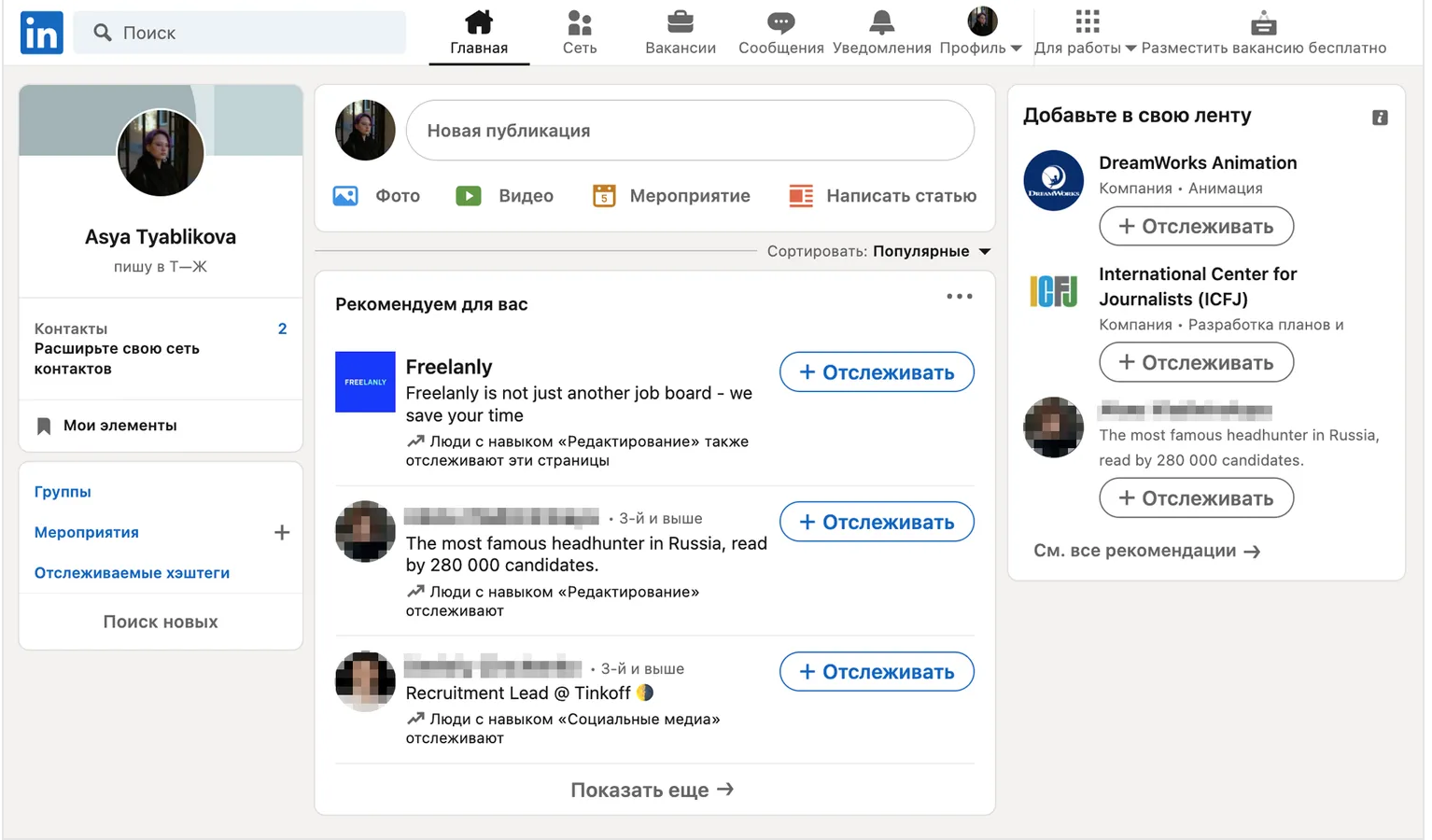This screenshot has width=1432, height=840.
Task: Follow DreamWorks Animation
Action: 1196,226
